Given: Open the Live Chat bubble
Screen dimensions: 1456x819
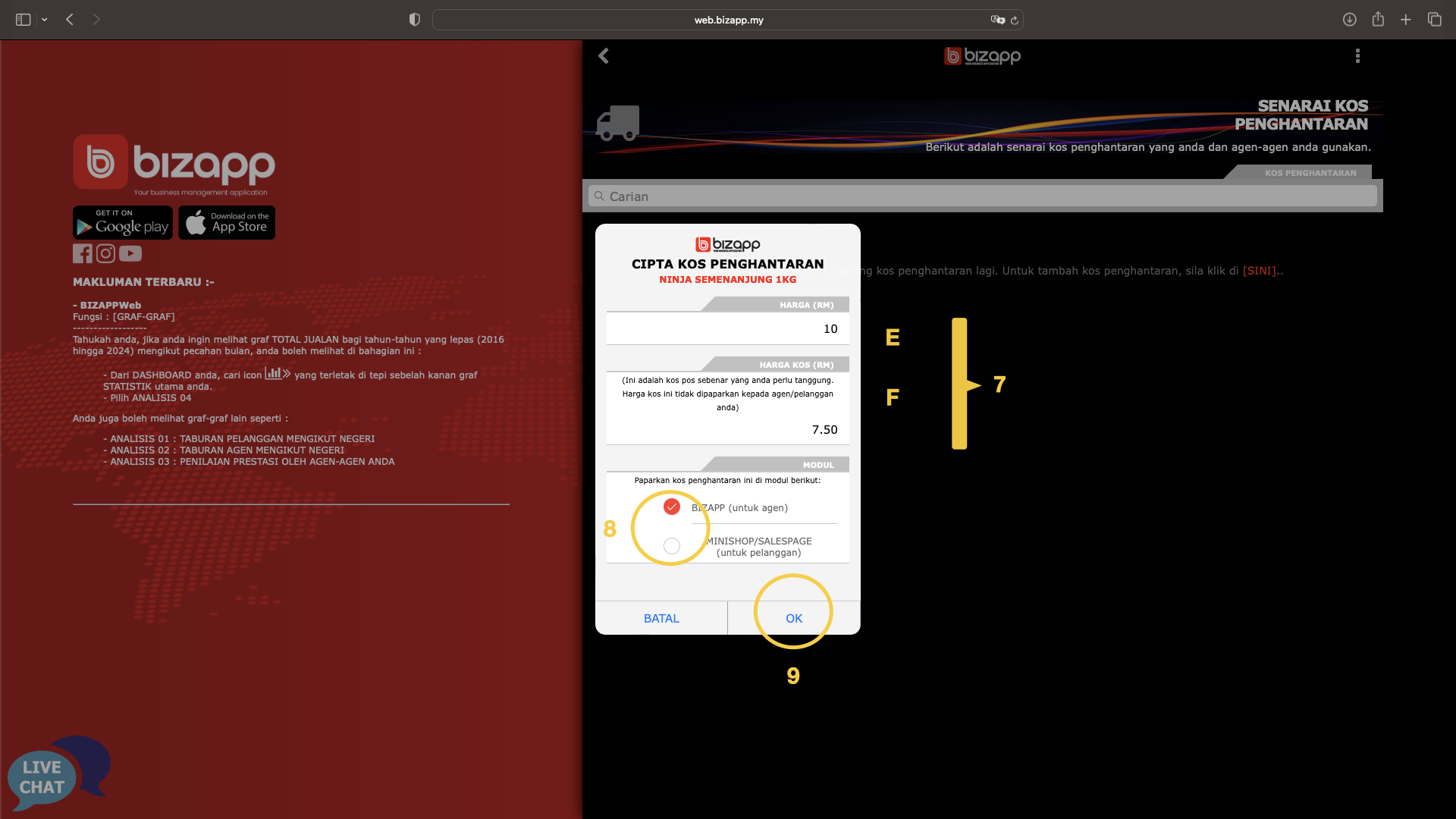Looking at the screenshot, I should [x=59, y=773].
